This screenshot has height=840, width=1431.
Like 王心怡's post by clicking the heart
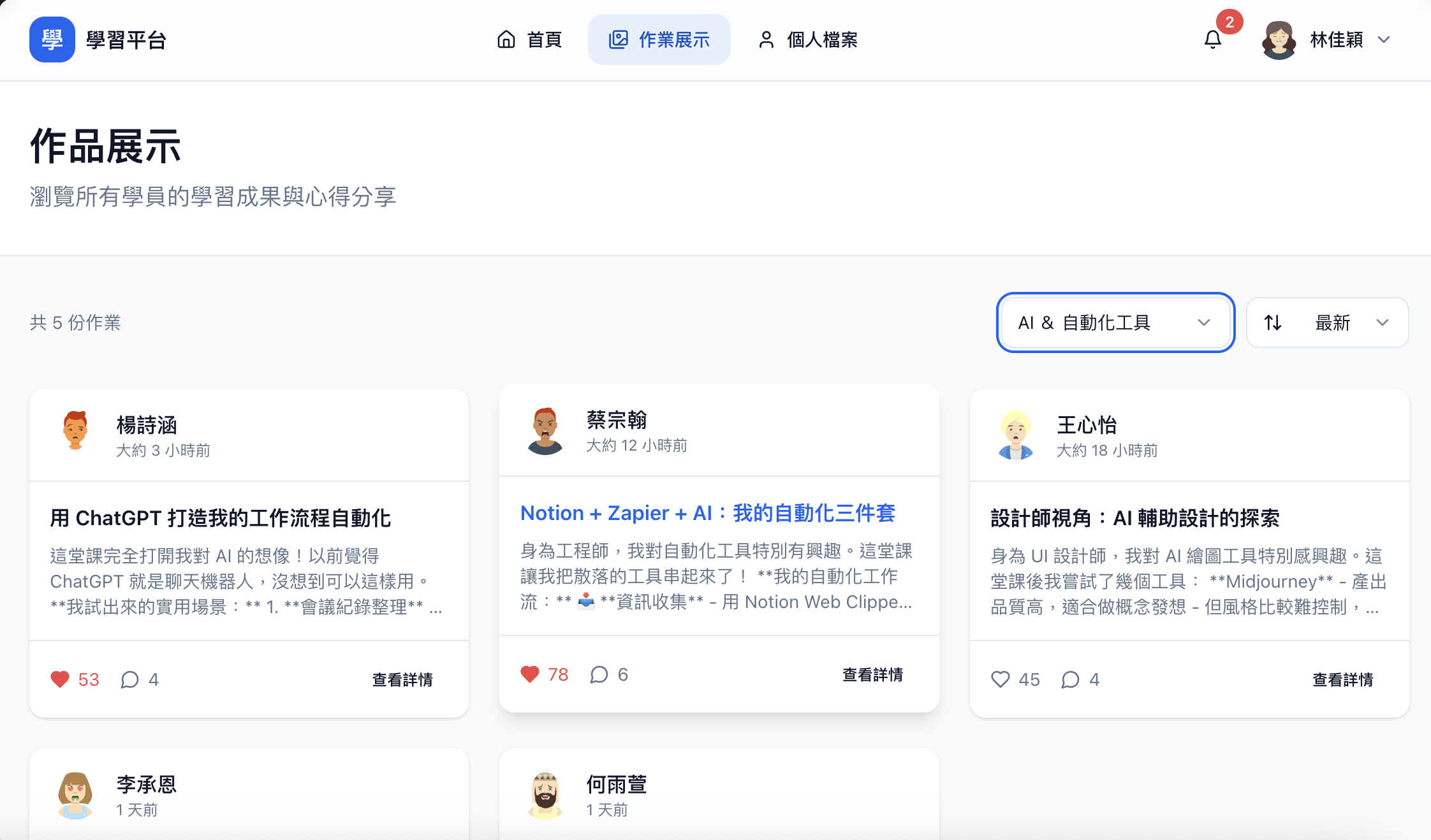[1000, 679]
